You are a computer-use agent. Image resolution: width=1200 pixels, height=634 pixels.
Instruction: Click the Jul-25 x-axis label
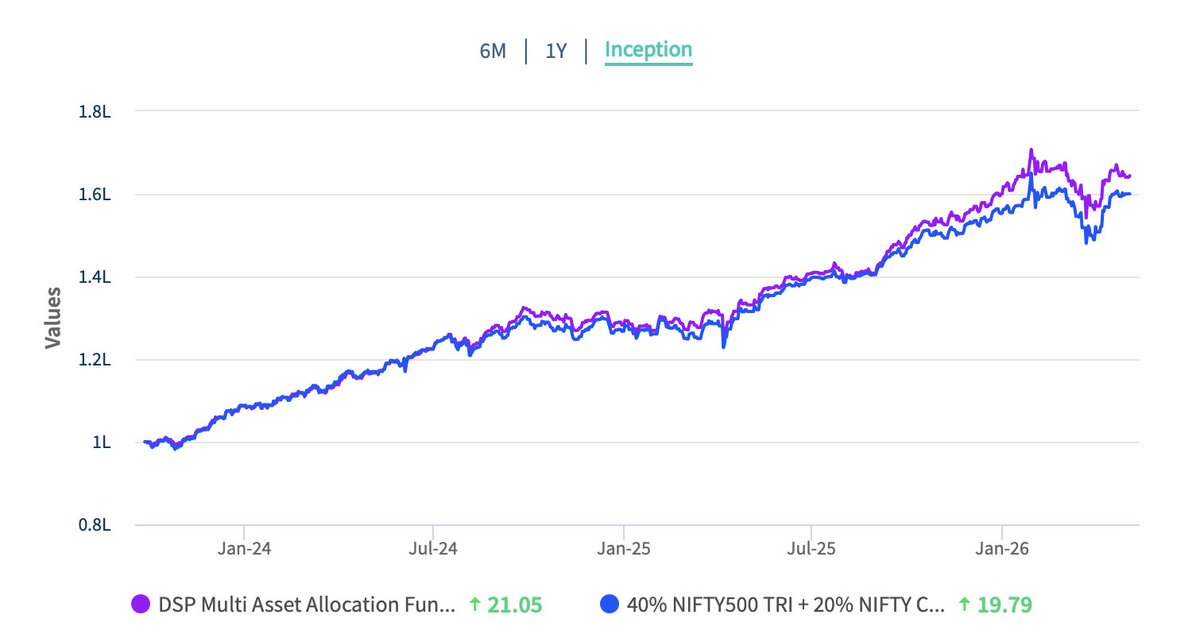tap(811, 548)
